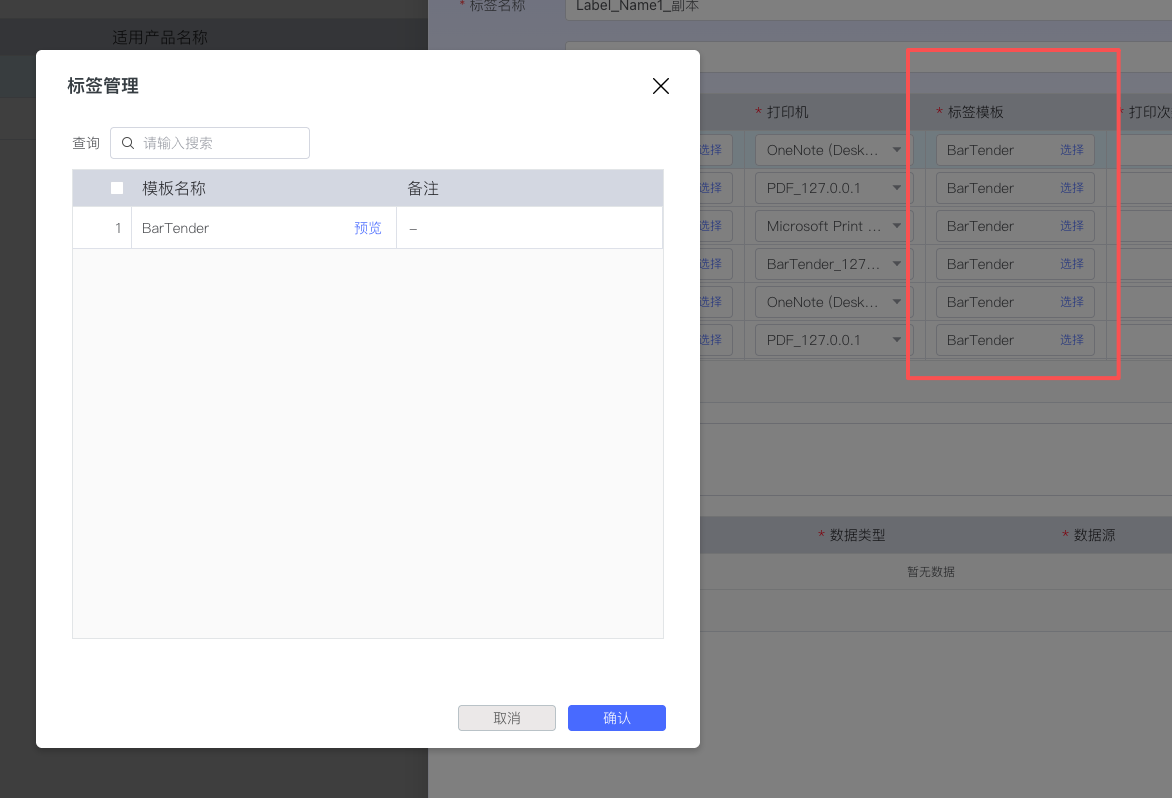Click the 模板名称 column header
The height and width of the screenshot is (798, 1172).
(174, 188)
